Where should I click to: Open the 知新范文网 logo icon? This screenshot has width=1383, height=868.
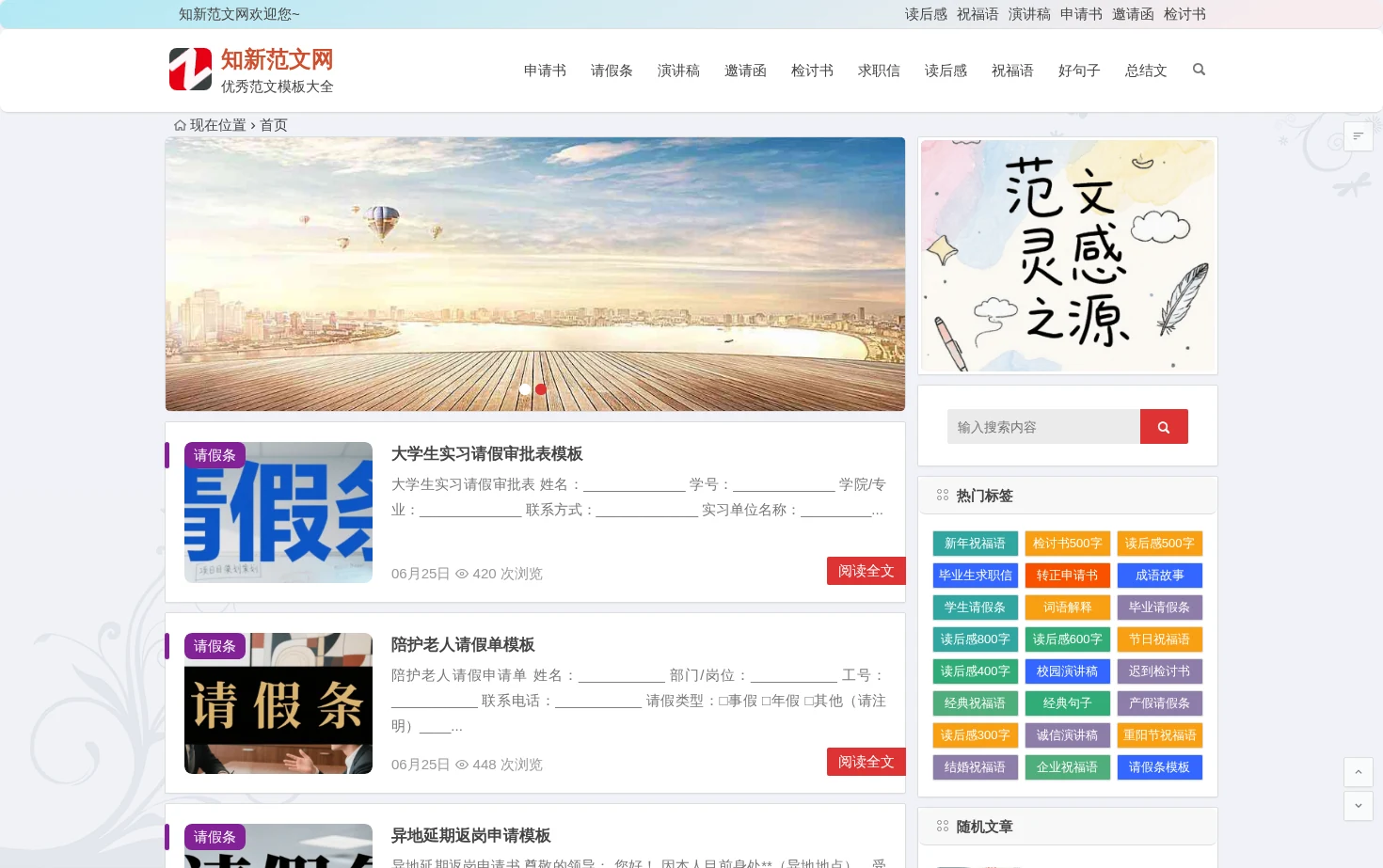[x=190, y=70]
